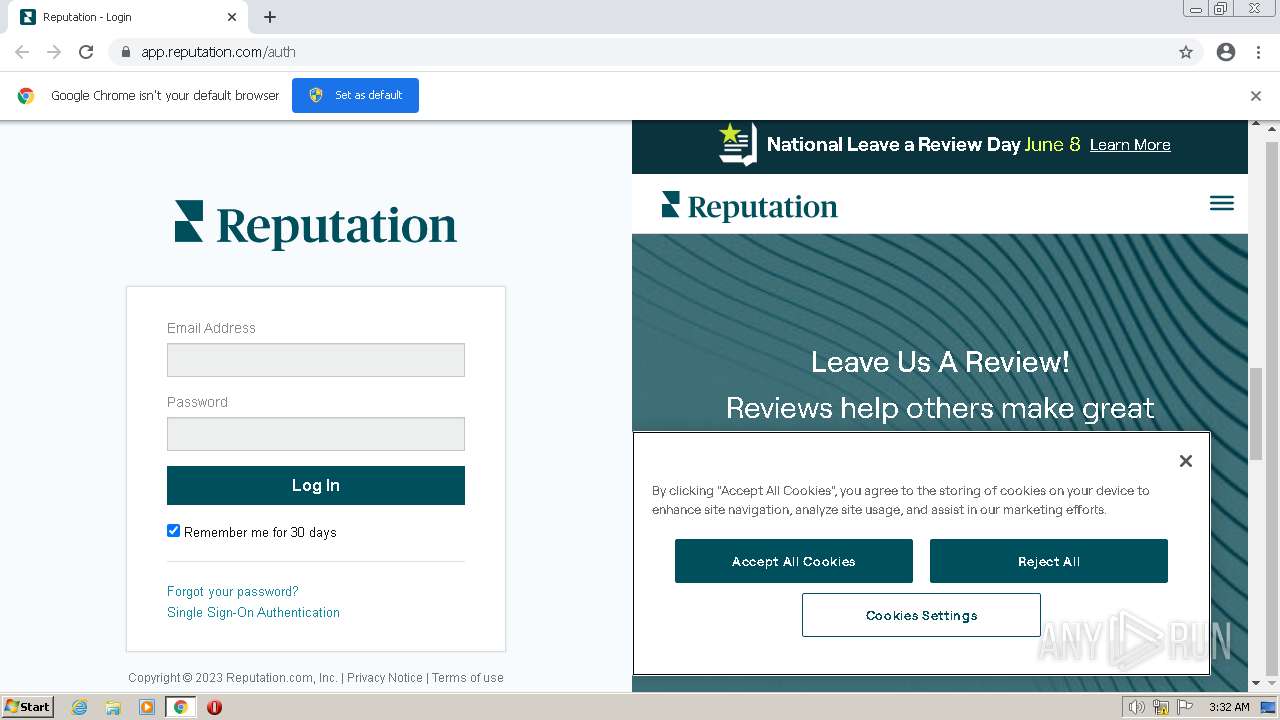1280x720 pixels.
Task: Click the National Leave a Review Day icon
Action: click(738, 144)
